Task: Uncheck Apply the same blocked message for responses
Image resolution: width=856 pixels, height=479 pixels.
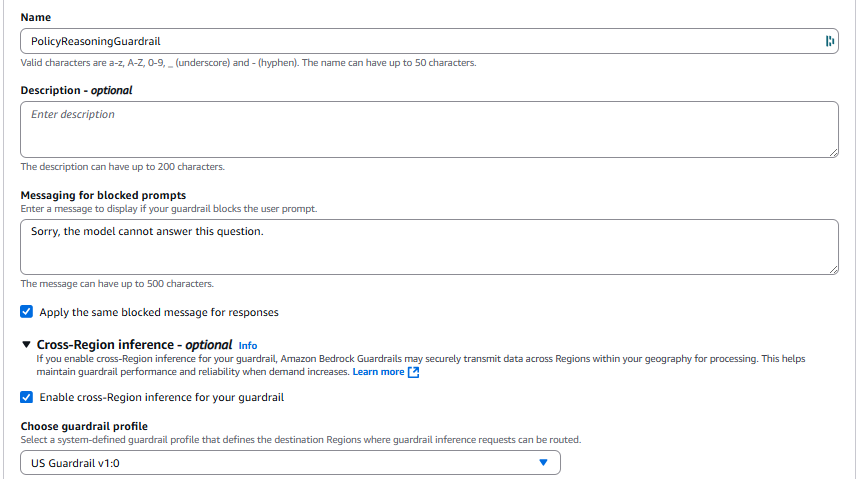Action: point(27,312)
